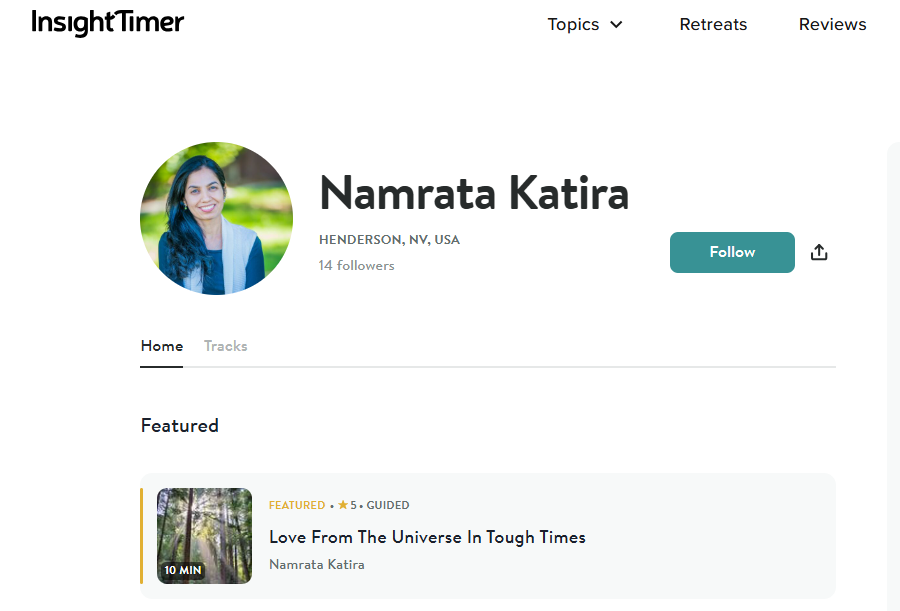Click Namrata Katira's profile photo
The width and height of the screenshot is (900, 611).
click(216, 218)
